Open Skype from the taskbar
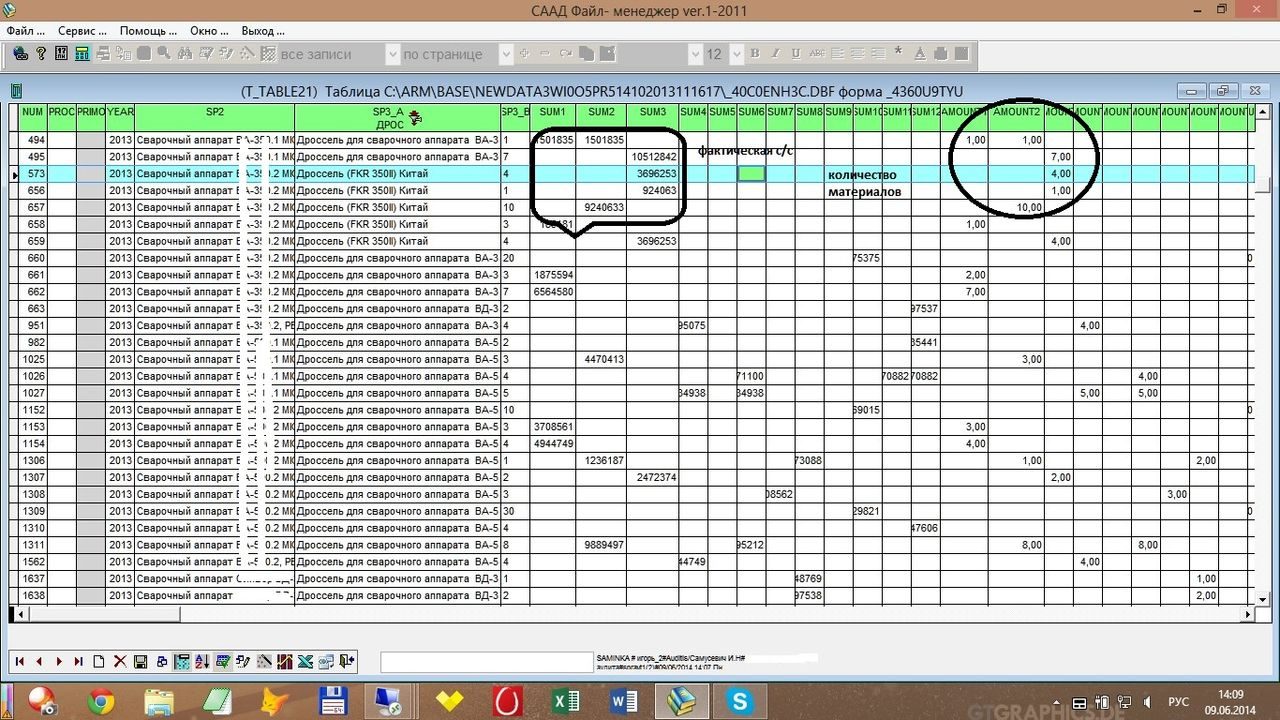Viewport: 1280px width, 720px height. click(x=740, y=701)
